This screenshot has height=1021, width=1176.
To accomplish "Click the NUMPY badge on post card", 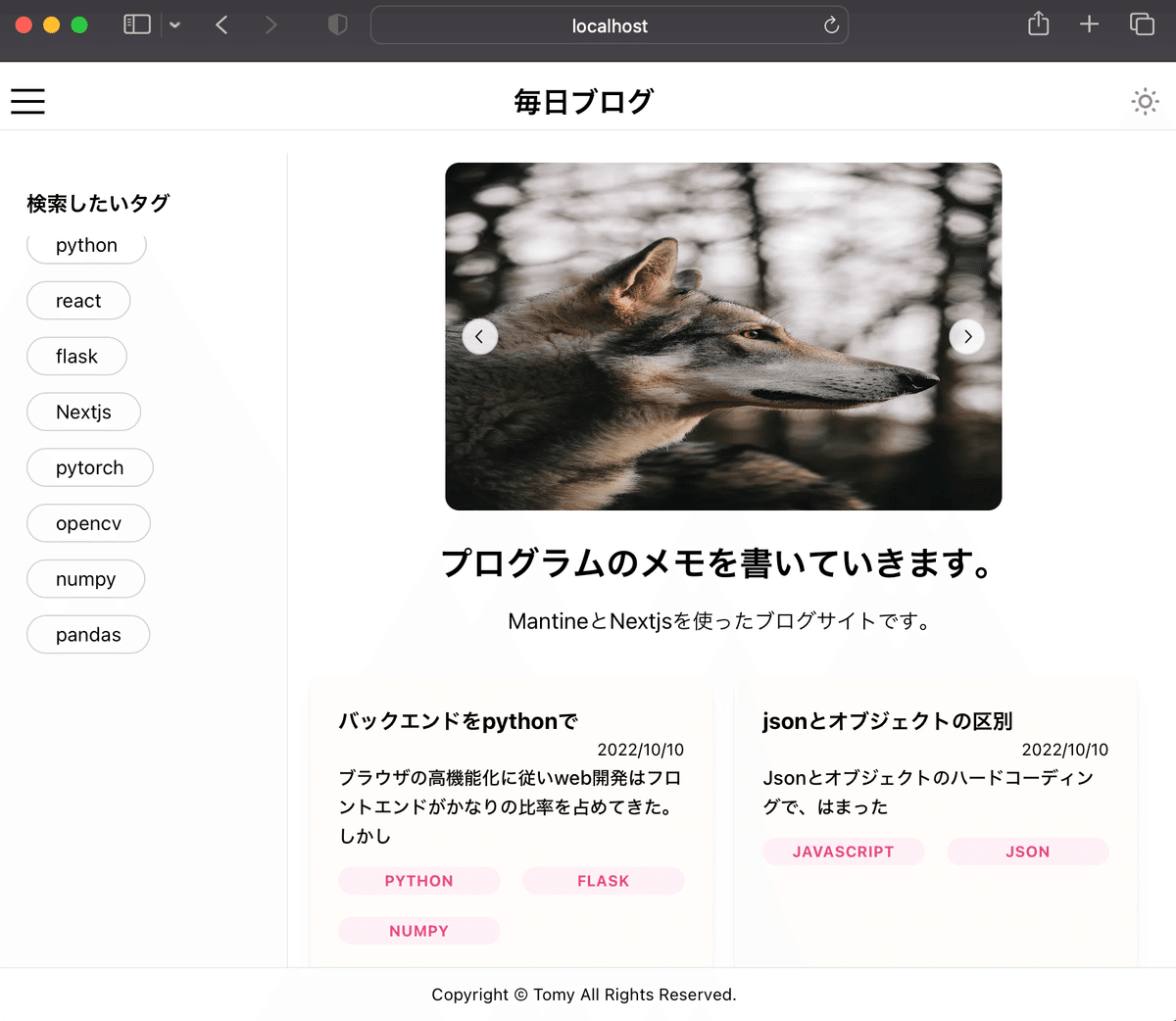I will pos(419,931).
